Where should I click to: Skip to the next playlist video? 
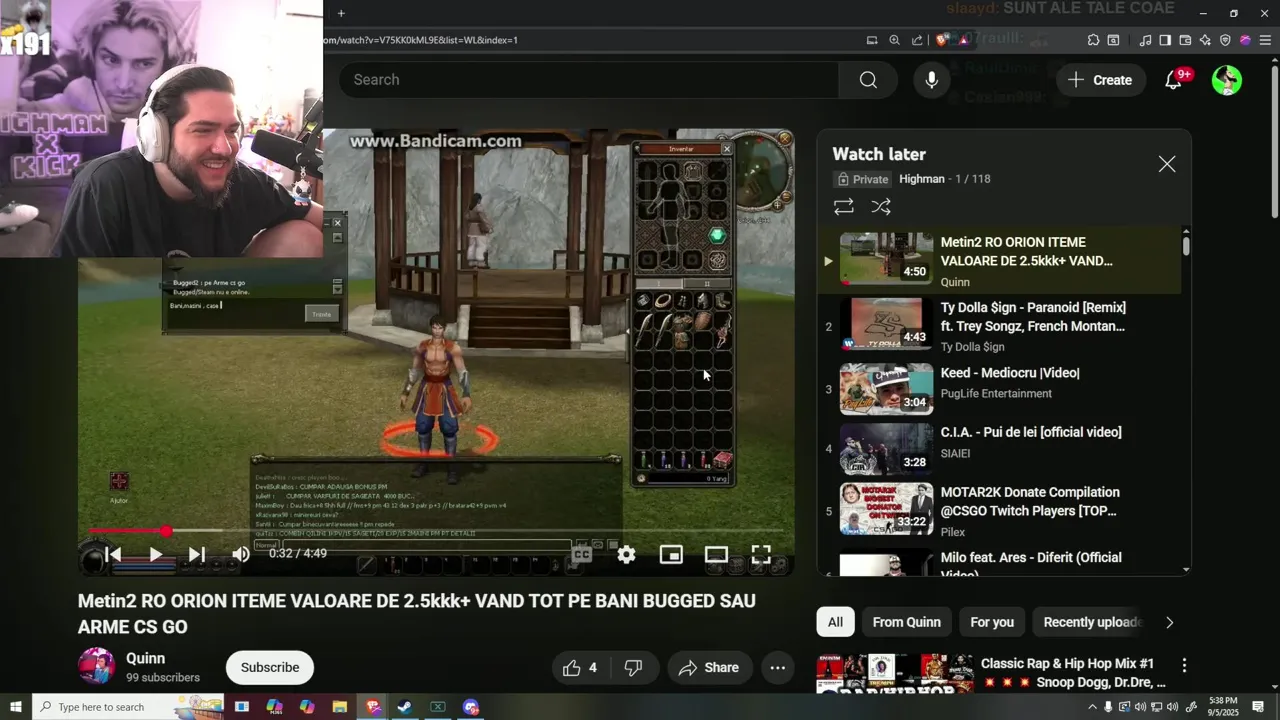(x=197, y=554)
